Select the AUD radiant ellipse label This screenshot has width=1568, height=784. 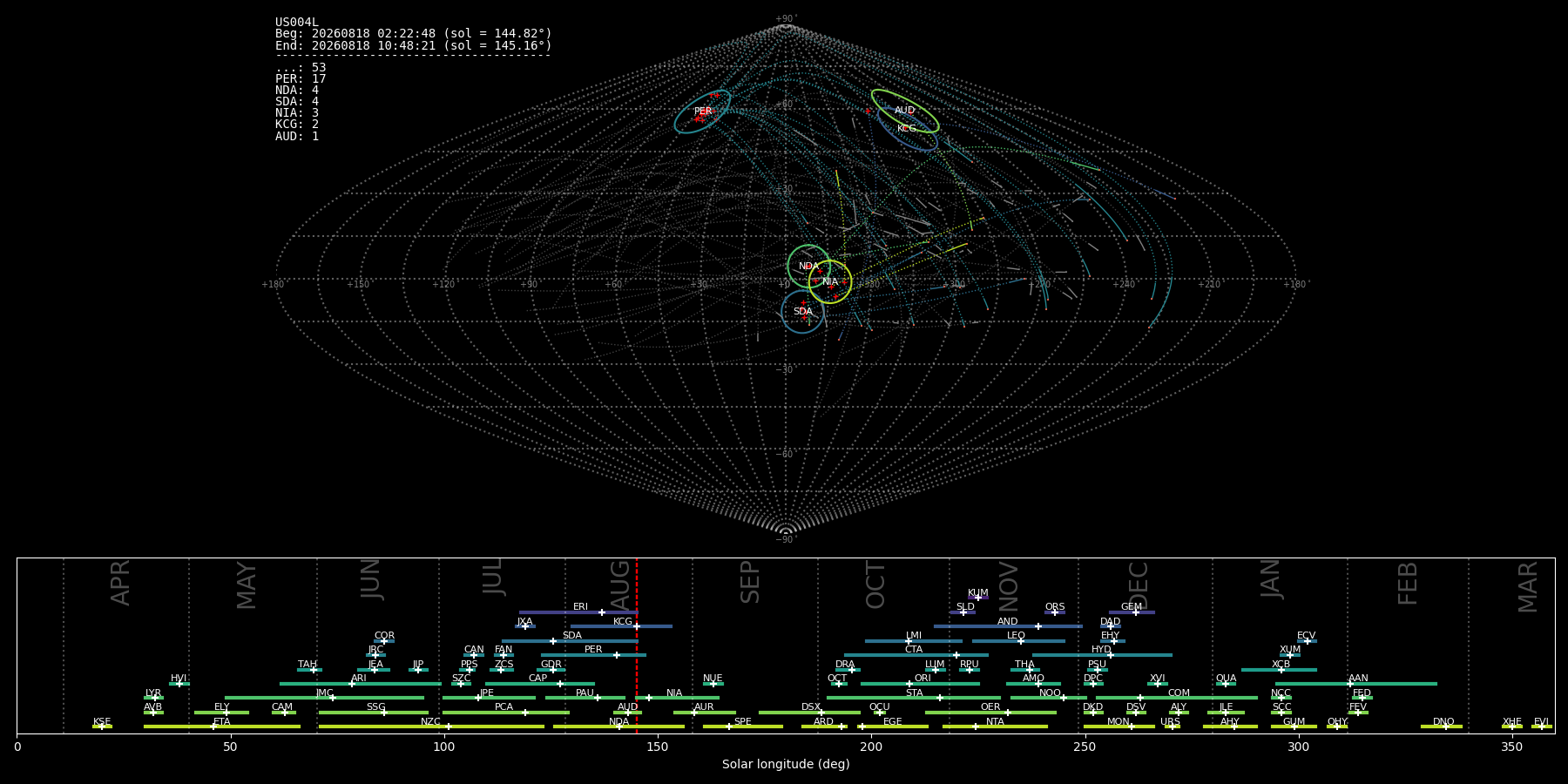(905, 110)
